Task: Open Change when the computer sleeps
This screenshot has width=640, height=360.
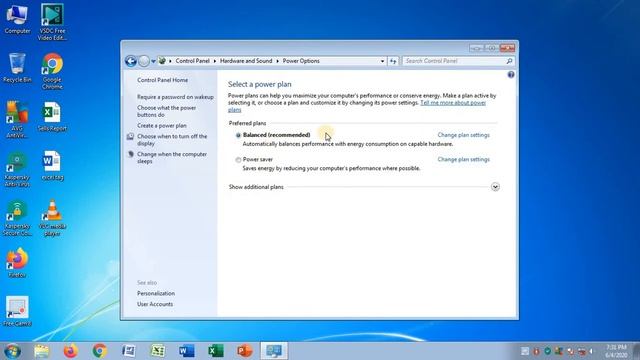Action: (x=172, y=158)
